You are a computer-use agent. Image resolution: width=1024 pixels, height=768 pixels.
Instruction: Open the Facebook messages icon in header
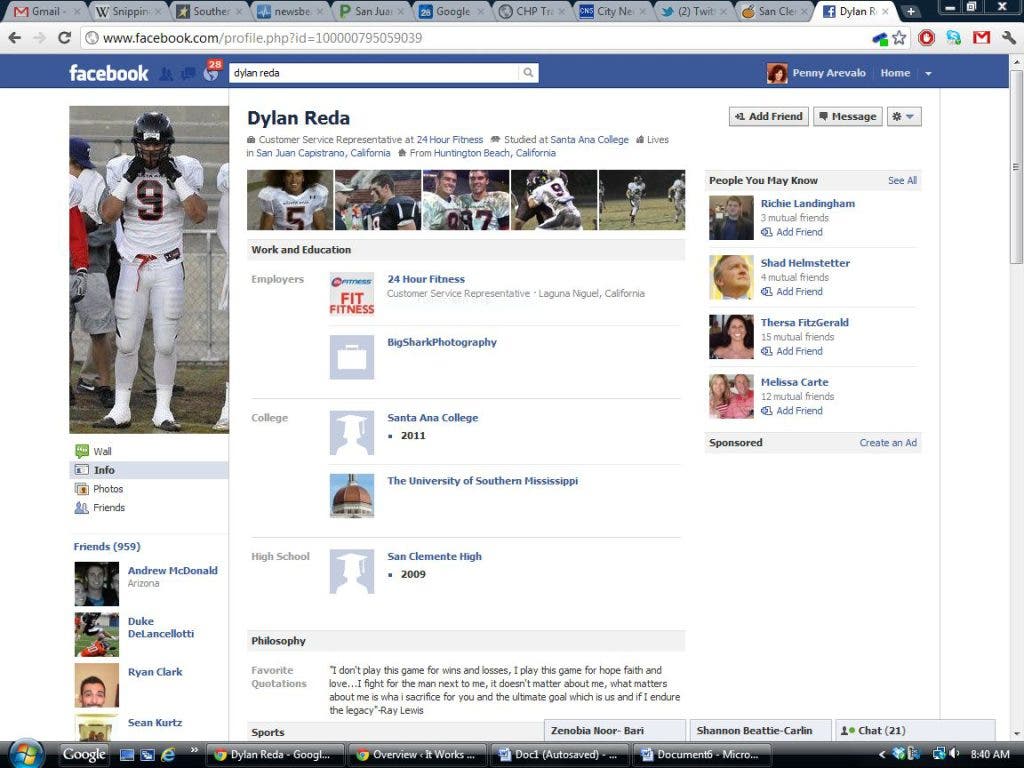click(x=187, y=74)
